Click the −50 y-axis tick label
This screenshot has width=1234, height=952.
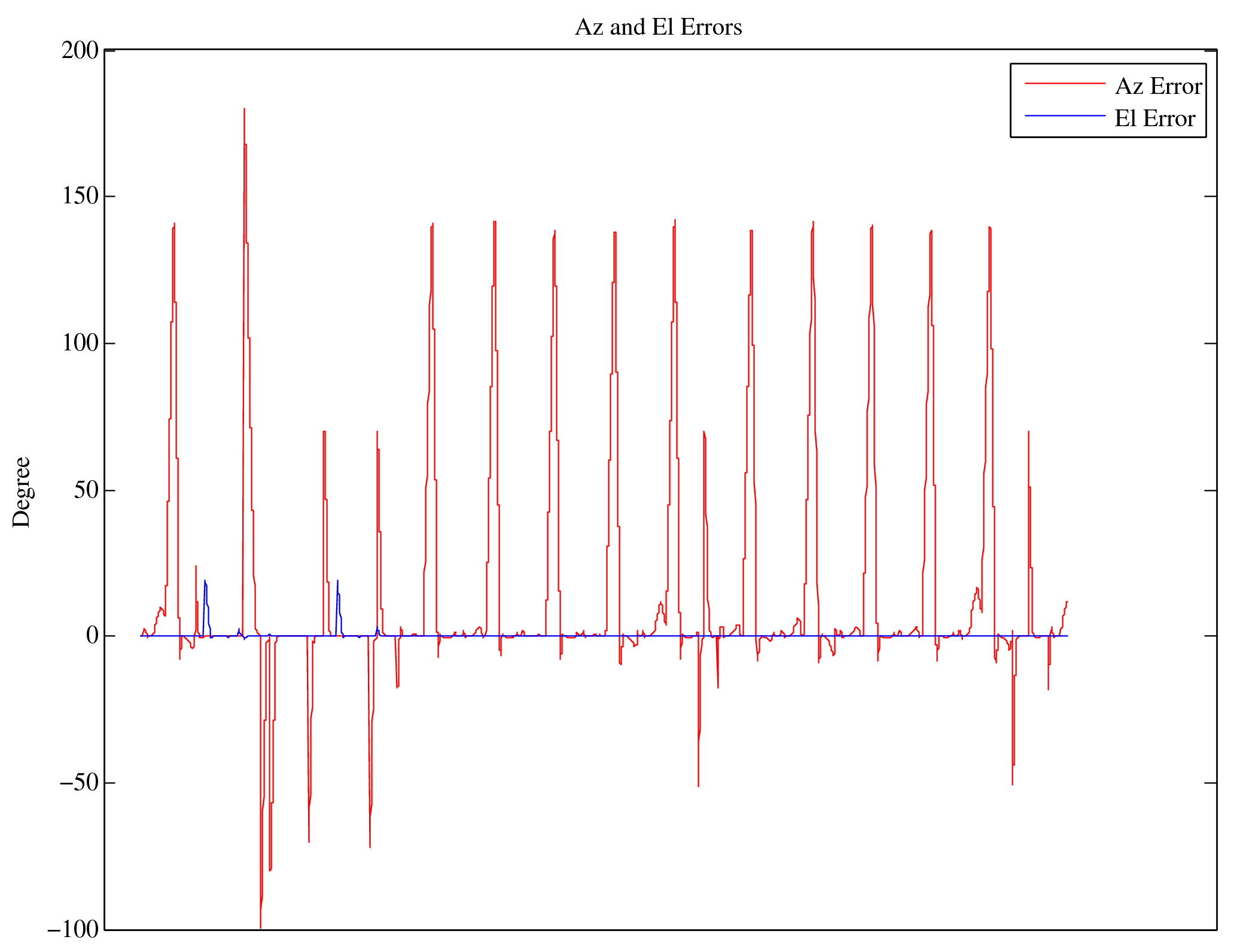pos(79,783)
